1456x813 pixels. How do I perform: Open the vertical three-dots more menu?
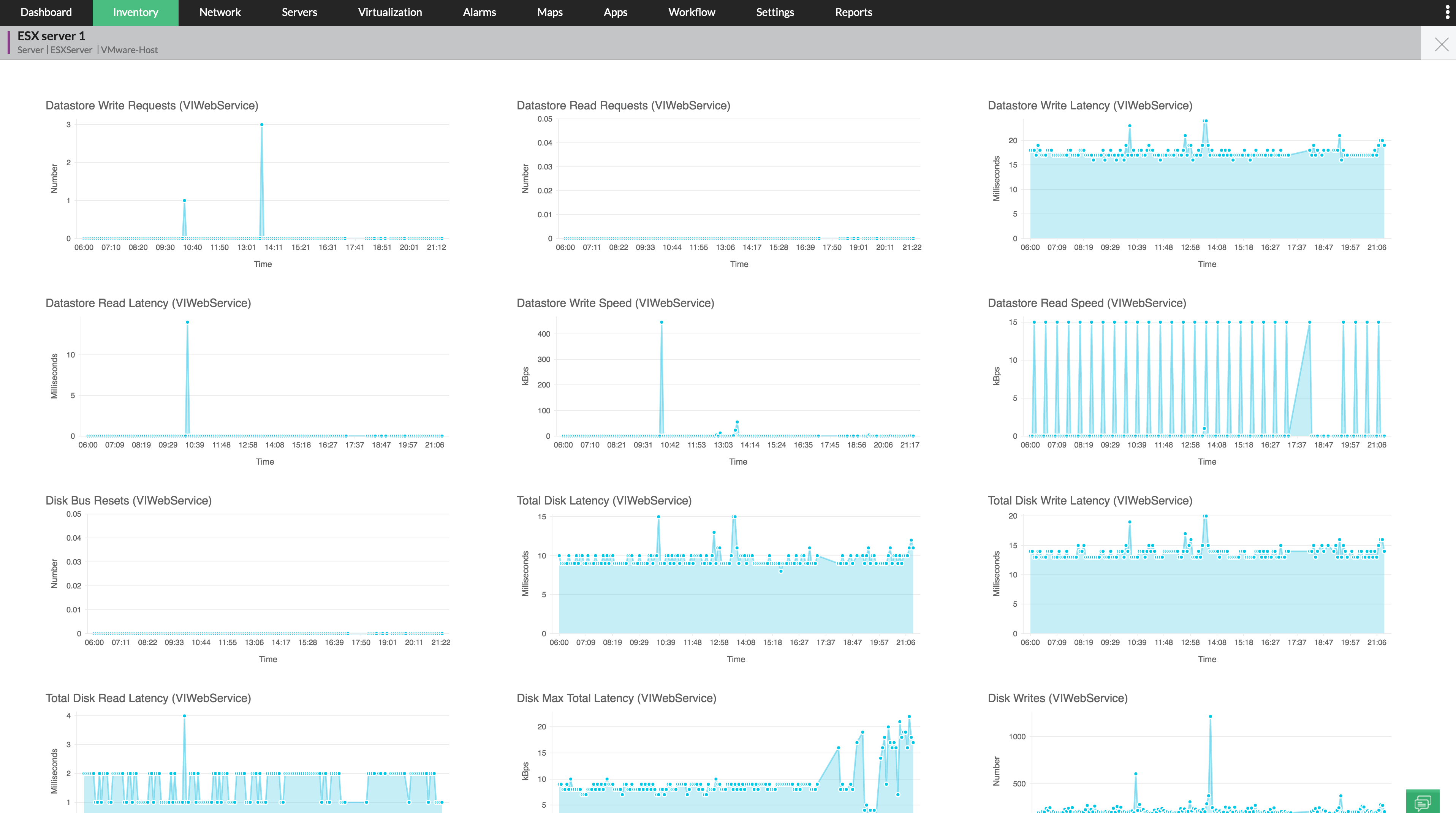click(x=1447, y=13)
